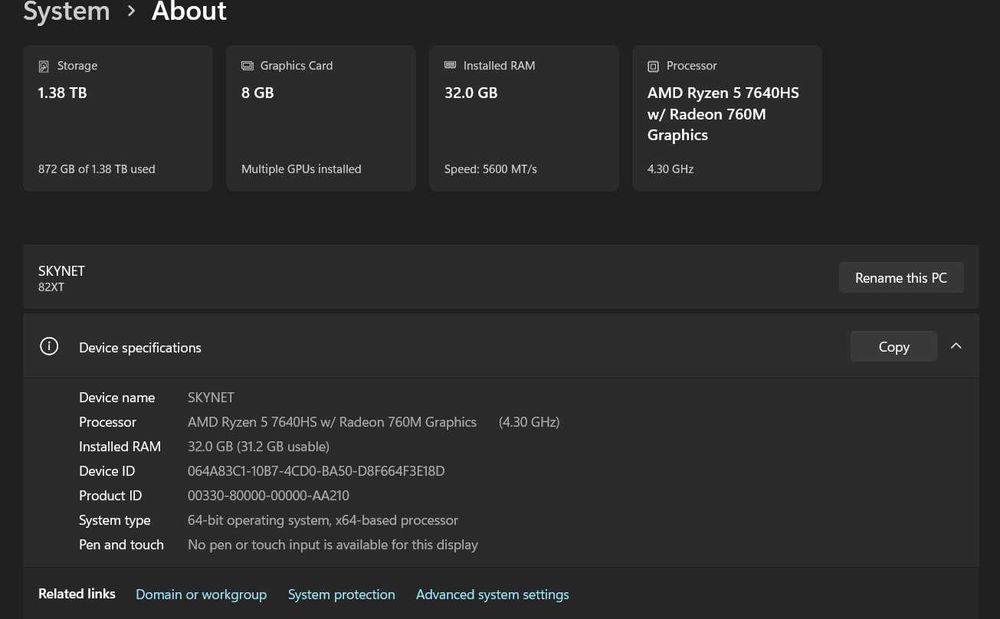Click the Device specifications info icon
Screen dimensions: 1000x619
click(49, 346)
